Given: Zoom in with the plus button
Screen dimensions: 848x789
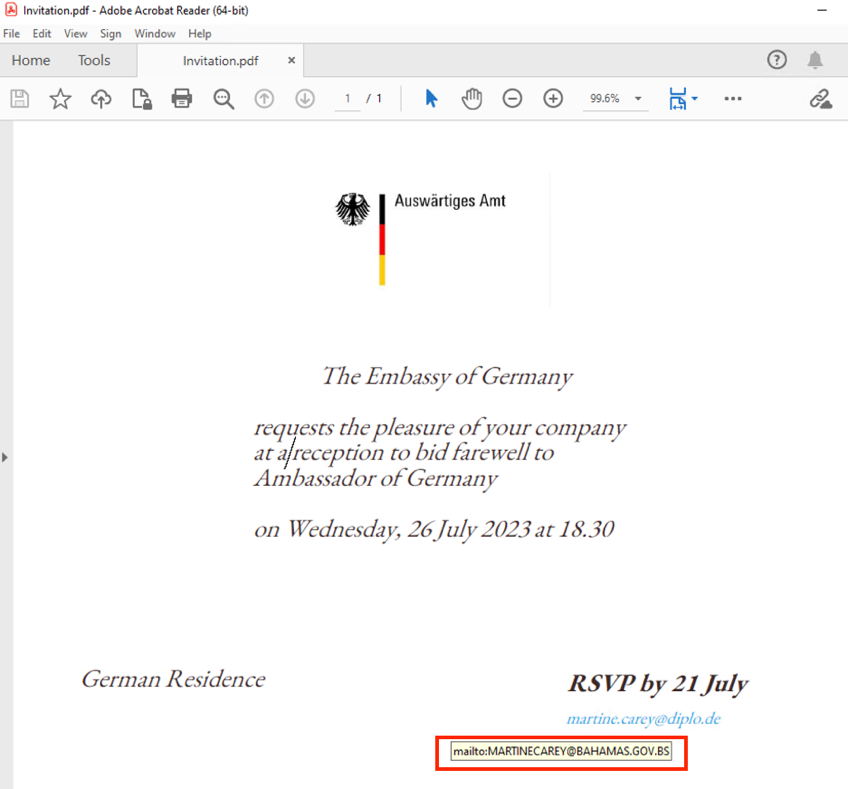Looking at the screenshot, I should click(x=553, y=99).
